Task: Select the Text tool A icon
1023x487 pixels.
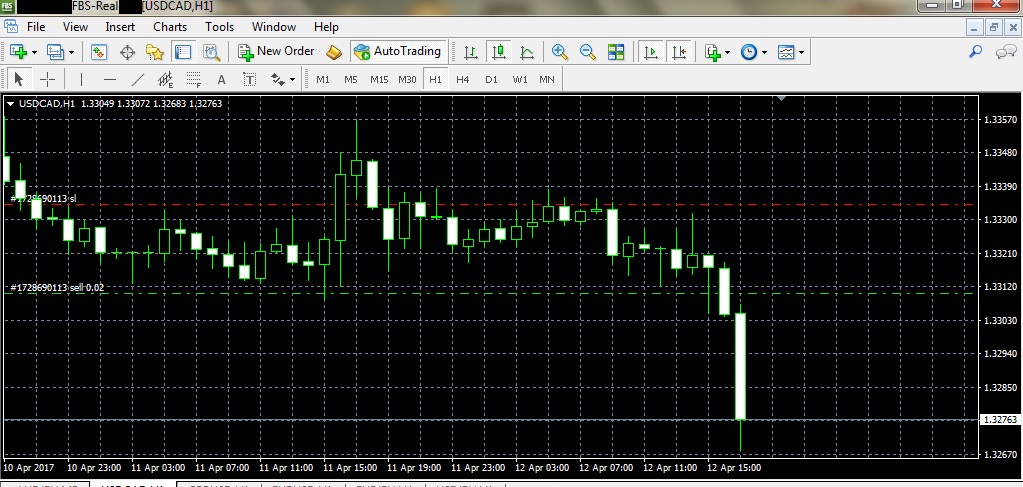Action: [221, 80]
